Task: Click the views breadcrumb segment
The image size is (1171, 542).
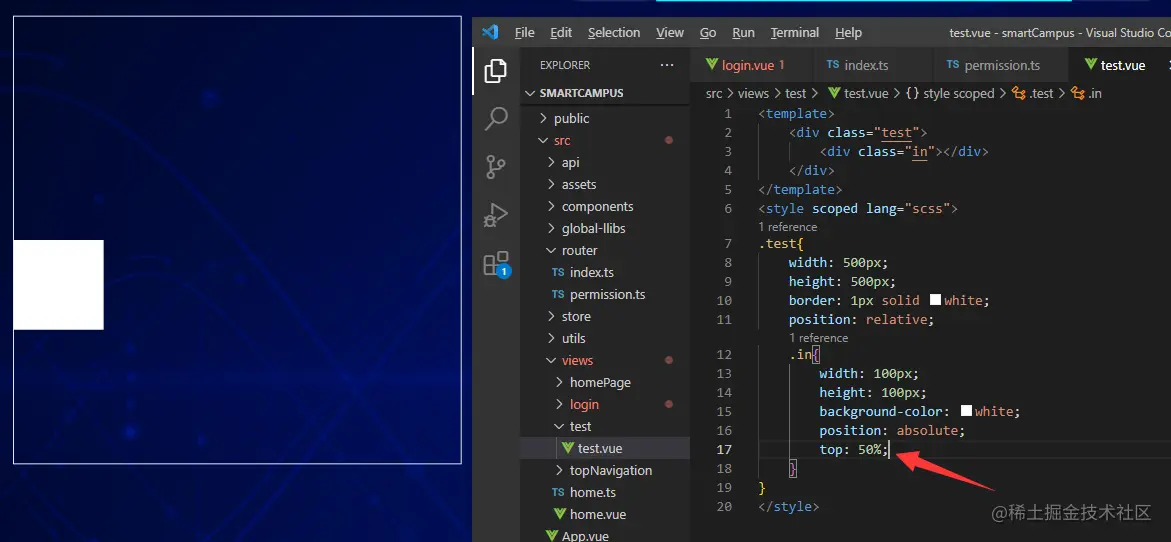Action: pyautogui.click(x=753, y=93)
